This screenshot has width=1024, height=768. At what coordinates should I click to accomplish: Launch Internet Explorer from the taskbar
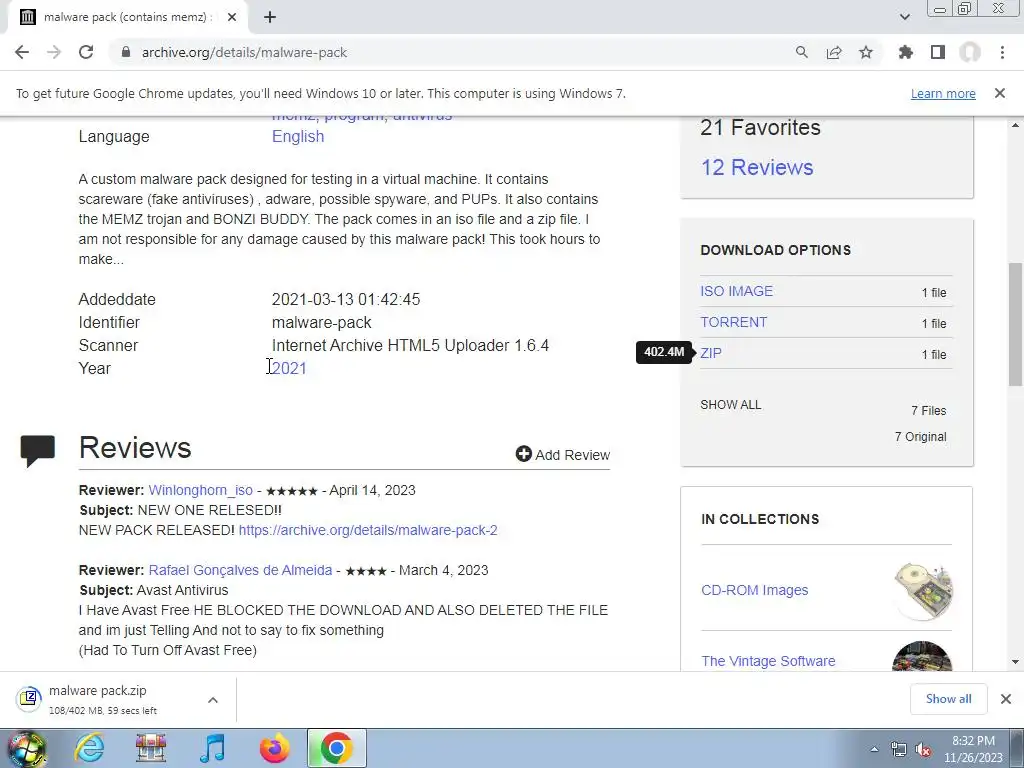[89, 748]
